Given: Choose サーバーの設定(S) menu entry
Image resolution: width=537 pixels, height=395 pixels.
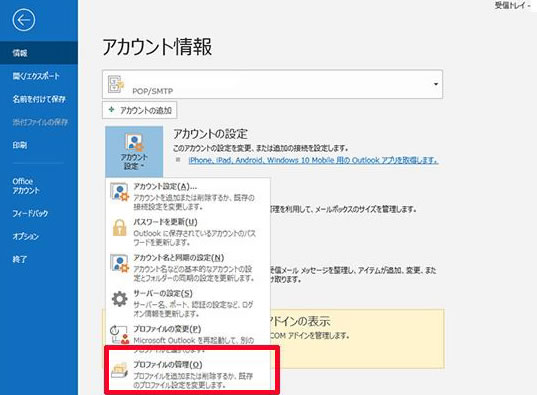Looking at the screenshot, I should point(188,303).
